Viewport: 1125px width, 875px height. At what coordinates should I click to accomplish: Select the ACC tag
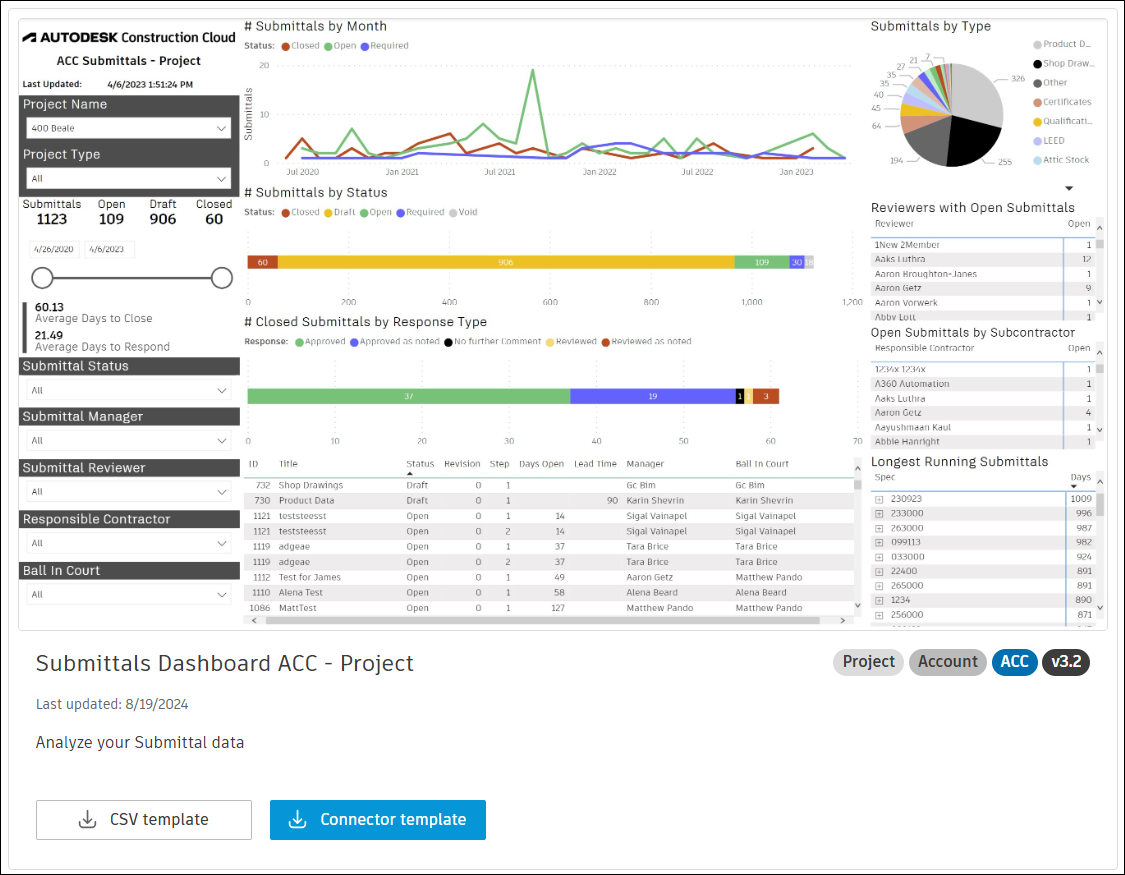(1015, 661)
